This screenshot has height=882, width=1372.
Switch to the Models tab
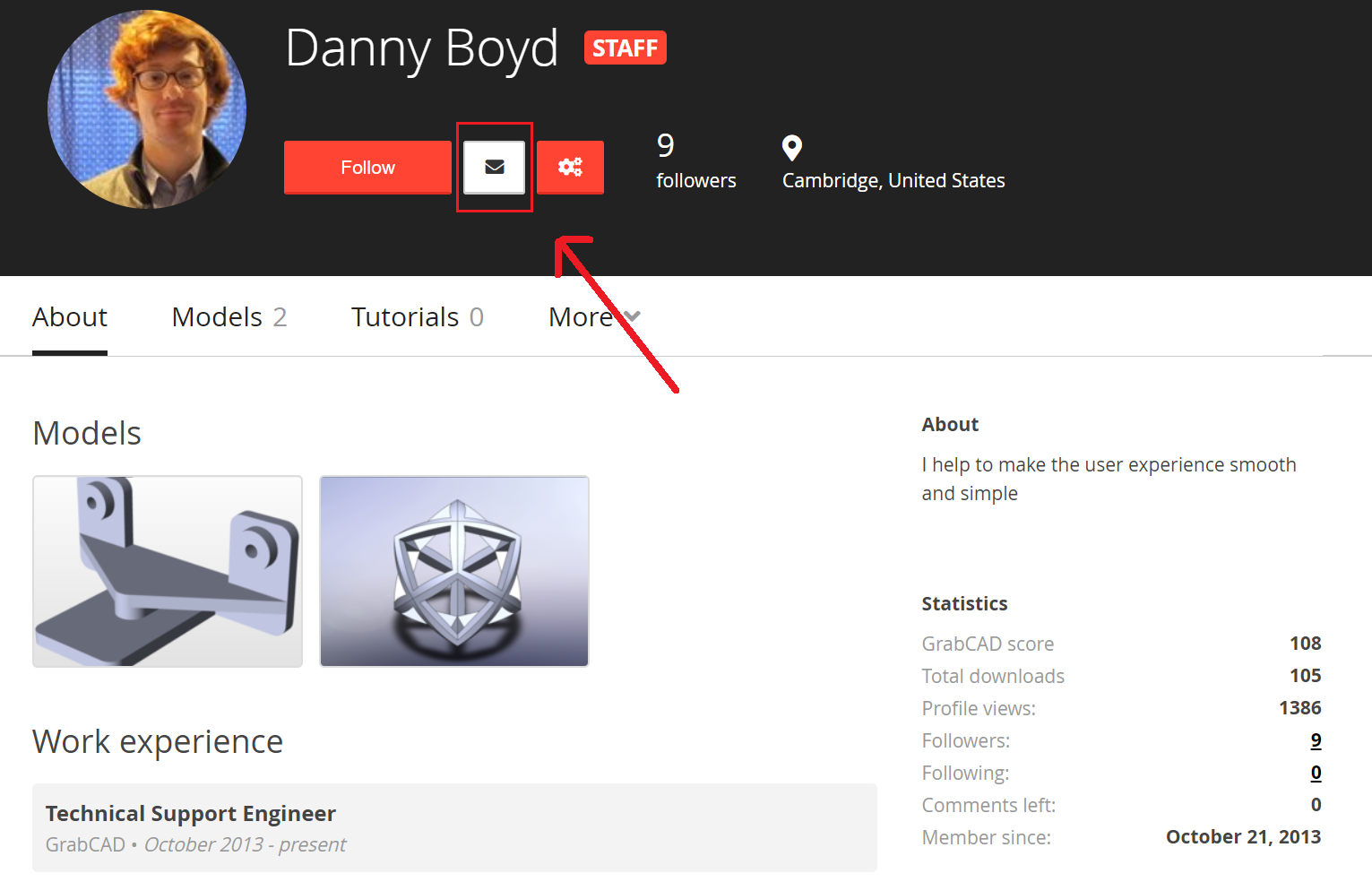[229, 317]
